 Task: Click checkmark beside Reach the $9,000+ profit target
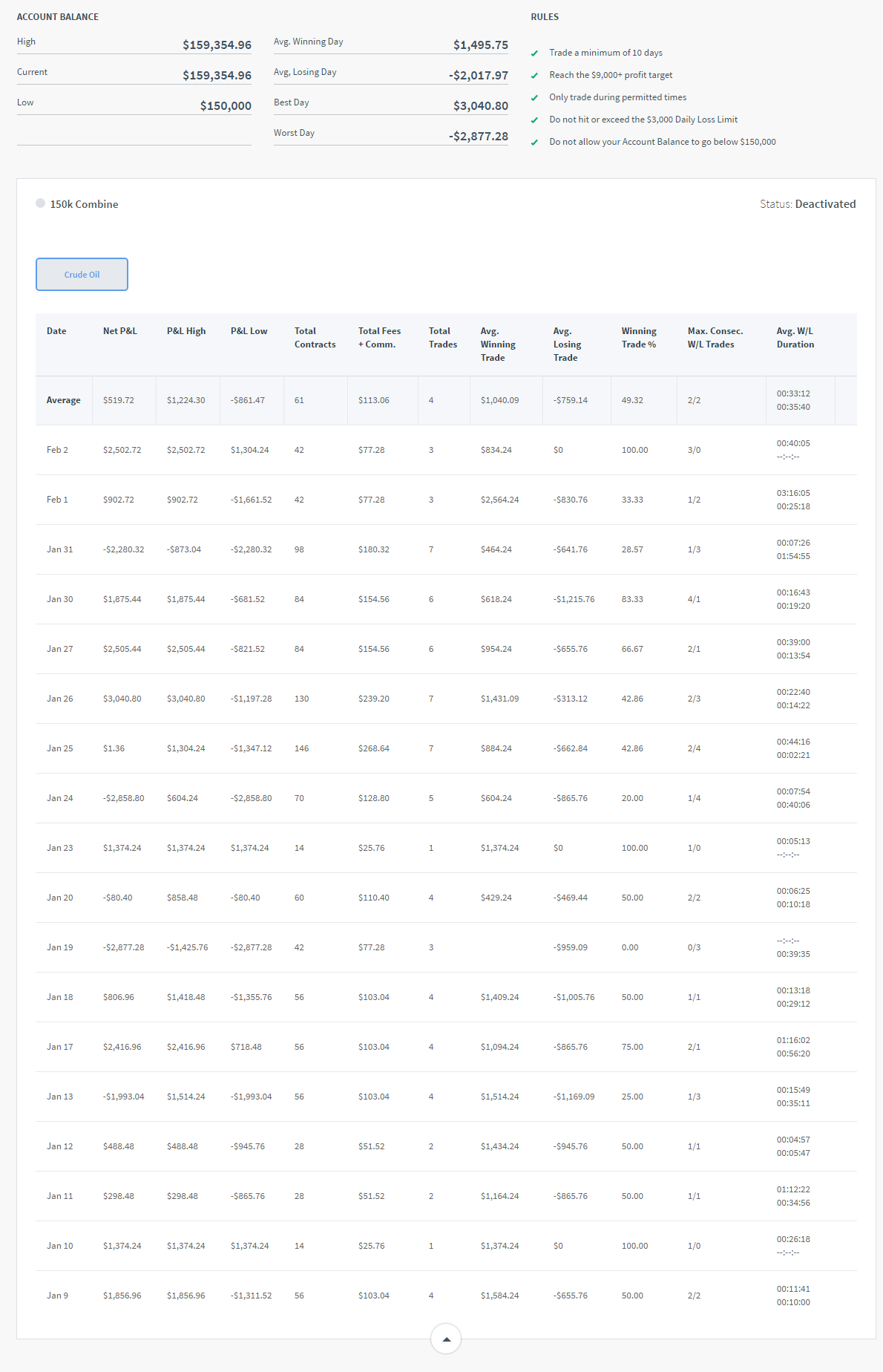[x=534, y=76]
